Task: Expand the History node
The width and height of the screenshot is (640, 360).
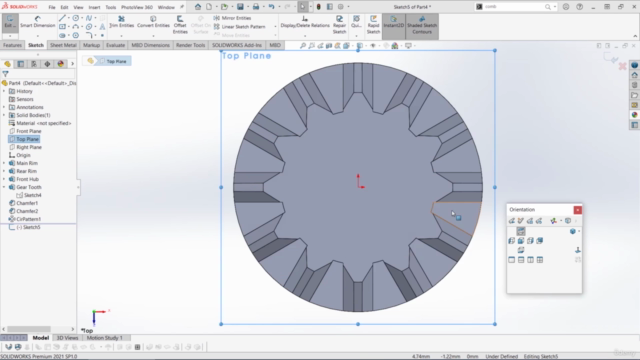Action: pos(4,91)
